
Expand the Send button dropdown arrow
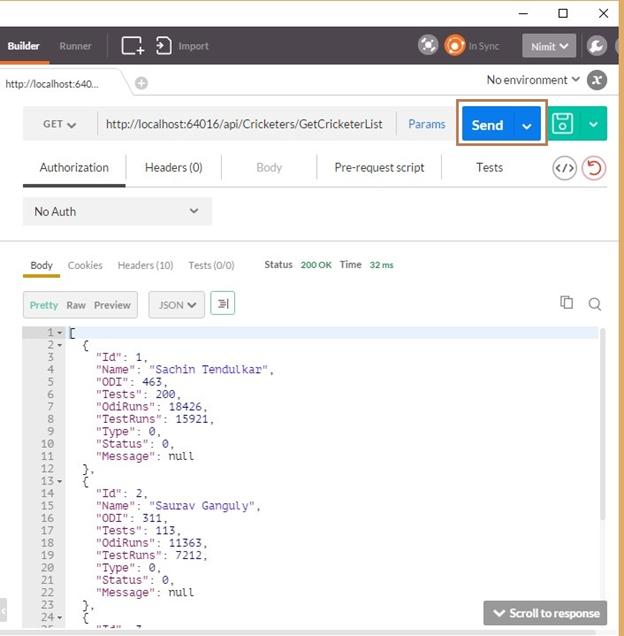(x=527, y=126)
